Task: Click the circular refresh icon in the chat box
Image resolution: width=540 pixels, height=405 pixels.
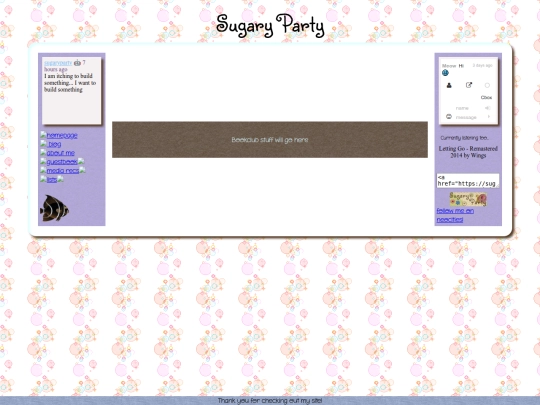Action: pos(487,85)
